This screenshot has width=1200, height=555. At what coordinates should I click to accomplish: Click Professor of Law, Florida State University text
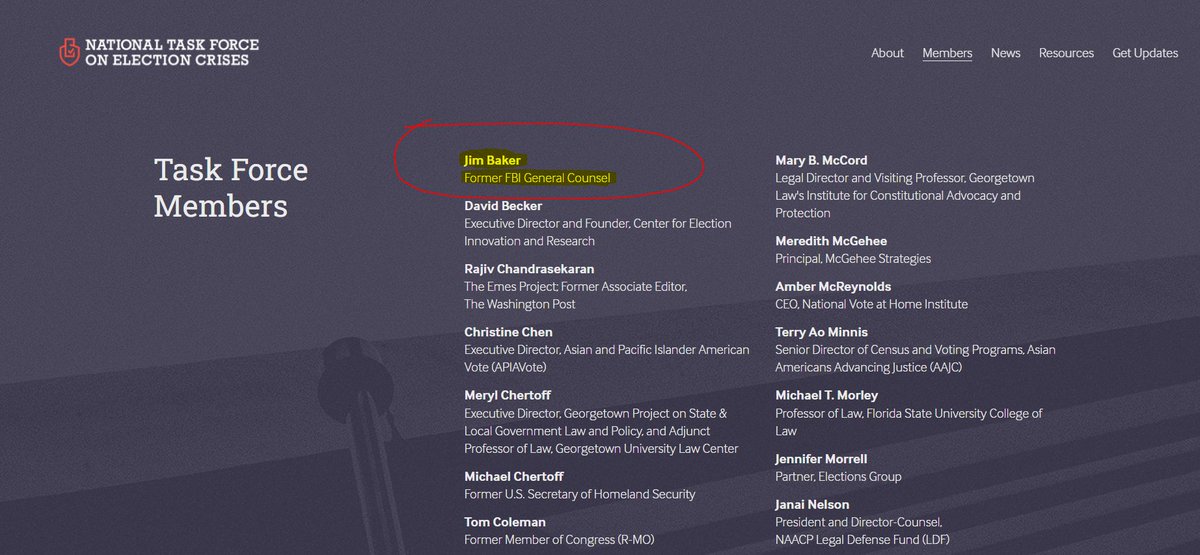[909, 422]
